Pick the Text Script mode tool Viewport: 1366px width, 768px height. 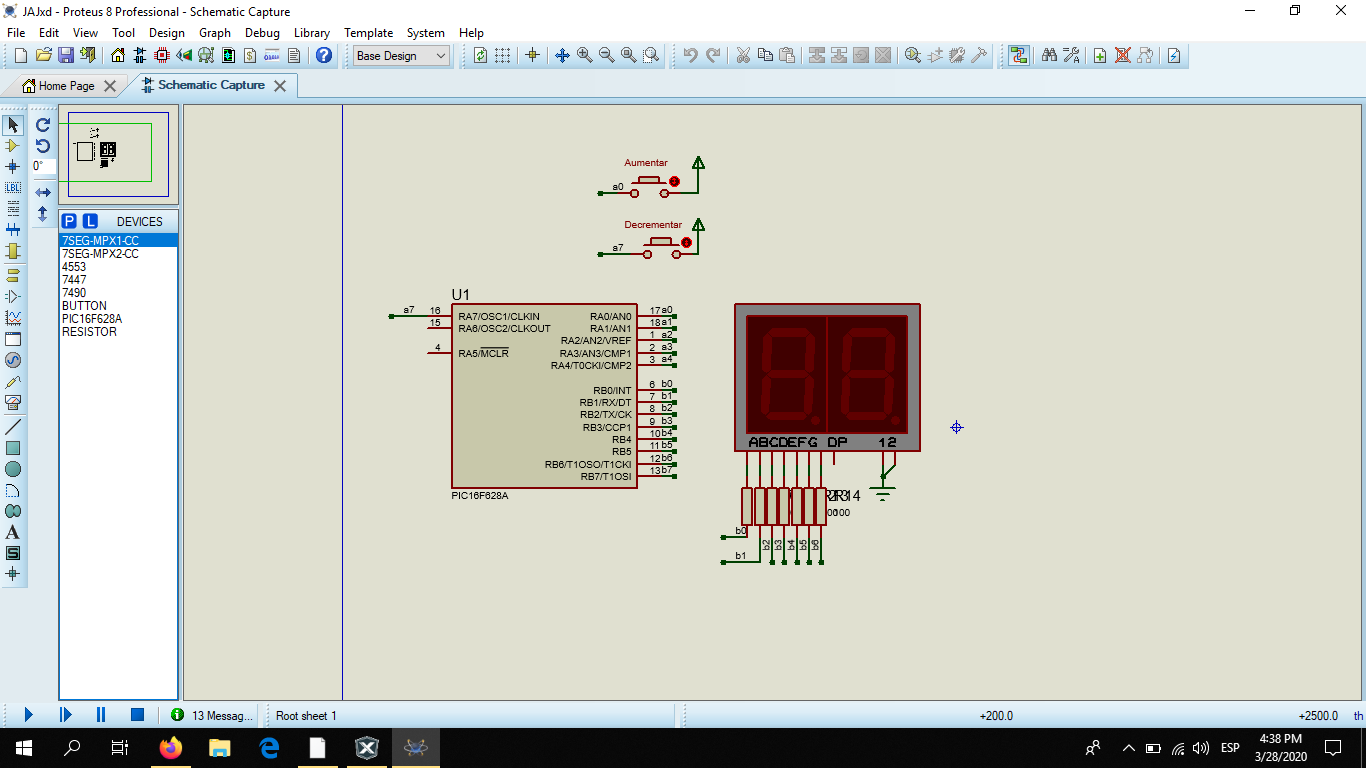[13, 209]
